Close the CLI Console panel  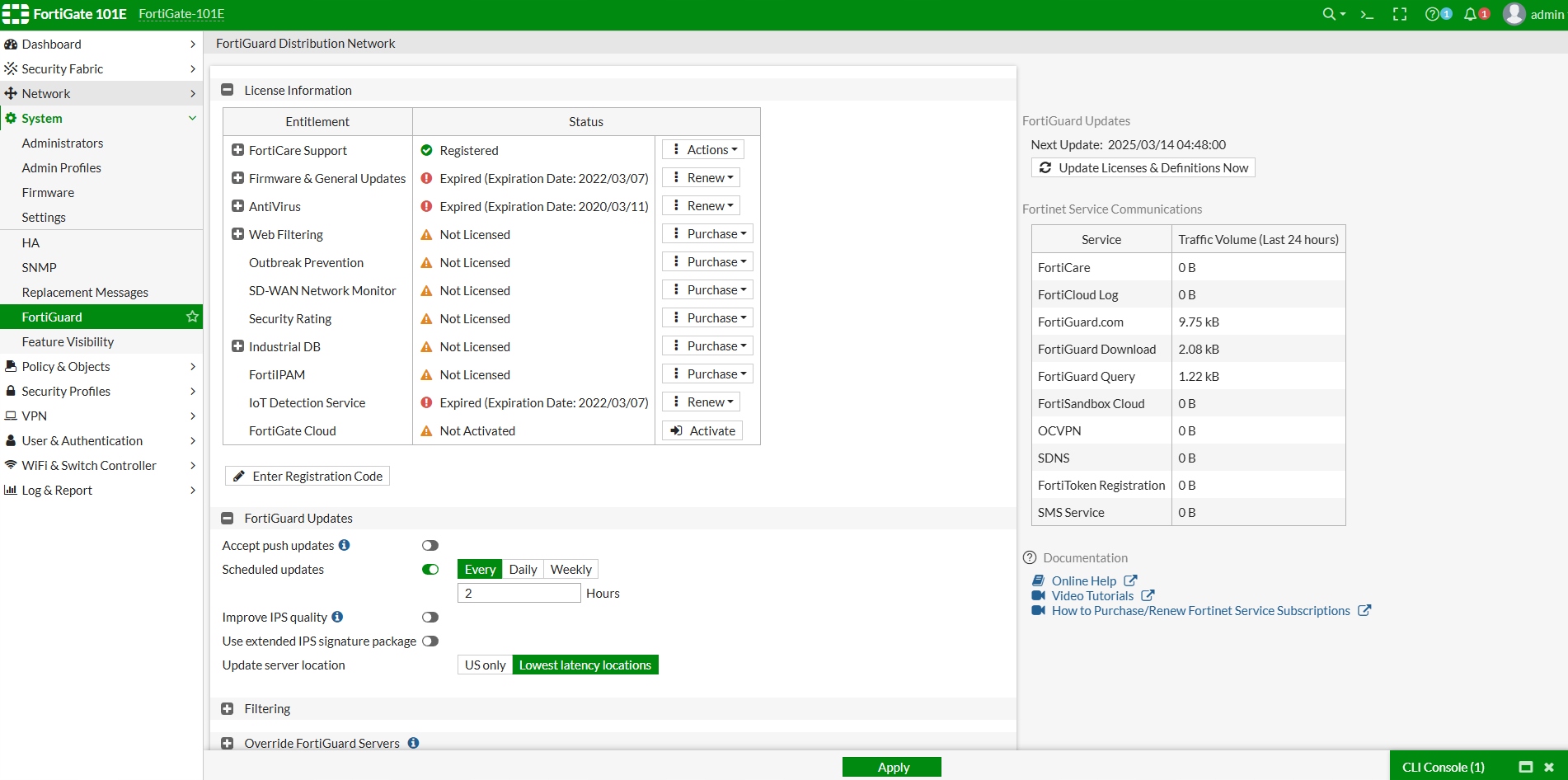(x=1549, y=767)
